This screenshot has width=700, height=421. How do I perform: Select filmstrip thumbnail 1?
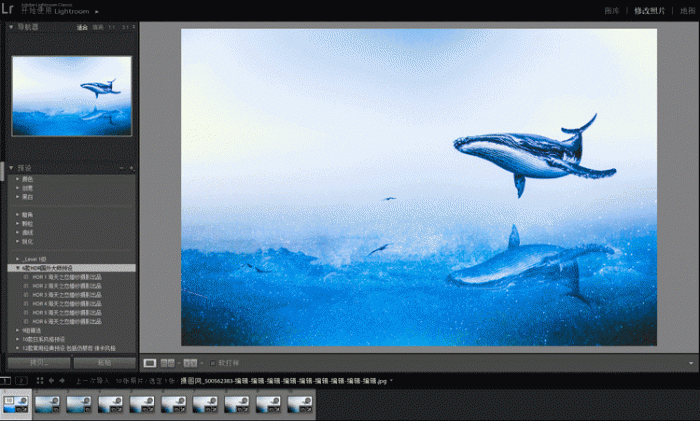[x=16, y=404]
